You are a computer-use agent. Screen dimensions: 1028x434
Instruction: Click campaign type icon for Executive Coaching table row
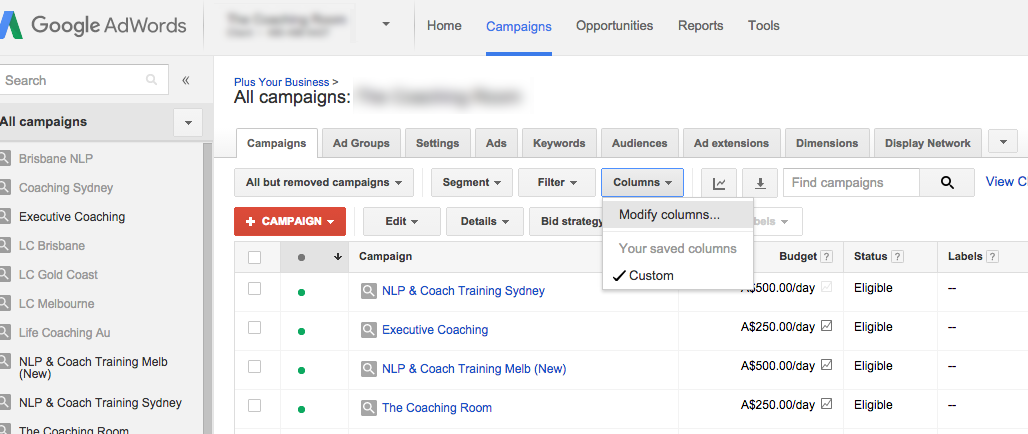pyautogui.click(x=368, y=330)
